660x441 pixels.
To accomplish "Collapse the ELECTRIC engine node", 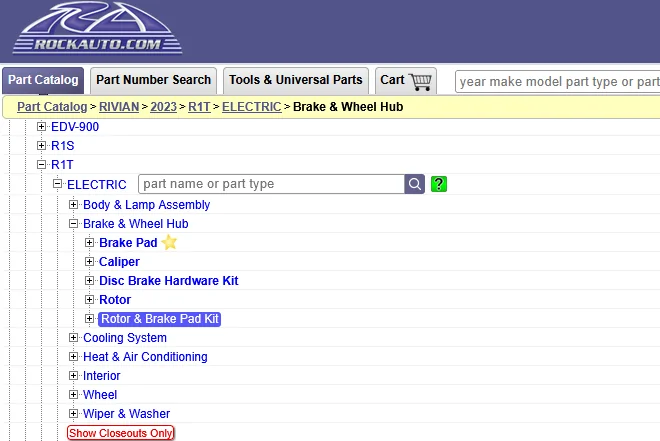I will (57, 184).
